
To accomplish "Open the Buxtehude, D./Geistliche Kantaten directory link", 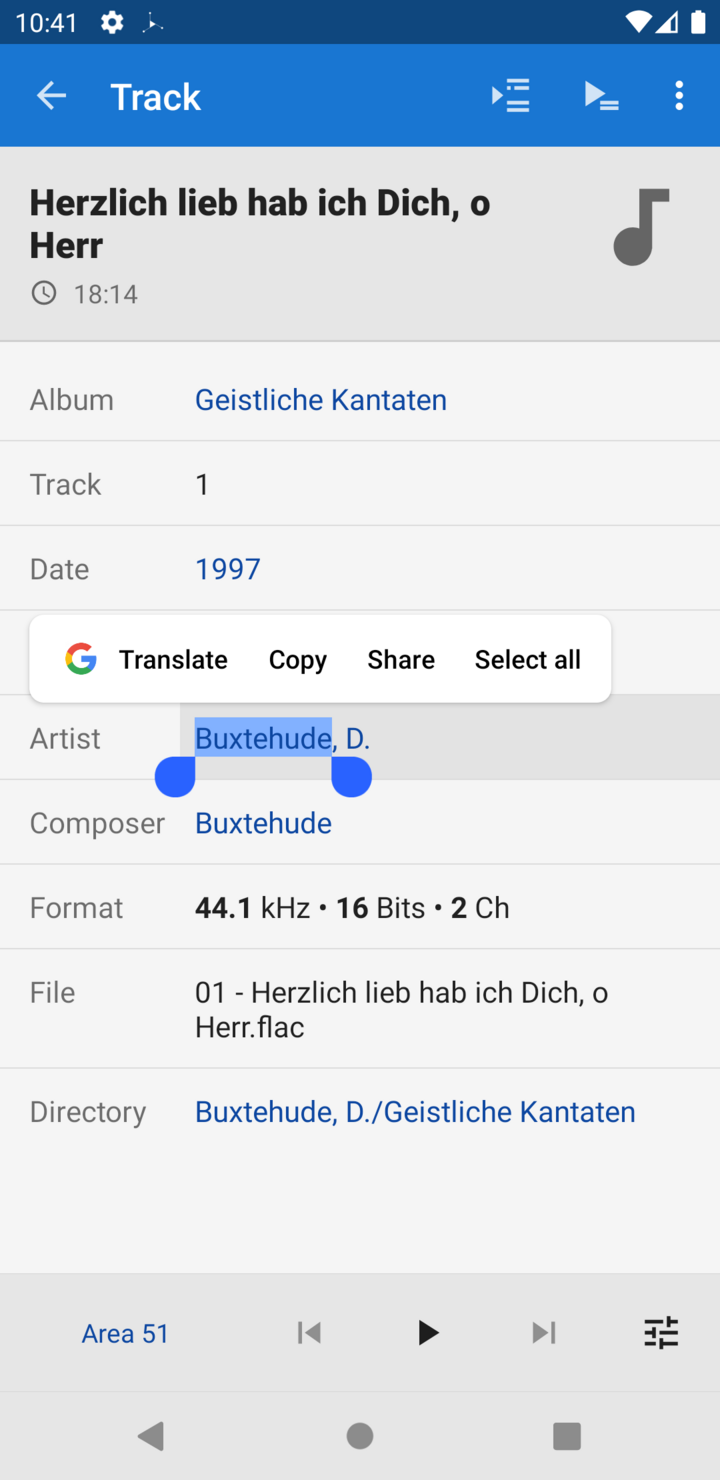I will pyautogui.click(x=415, y=1112).
